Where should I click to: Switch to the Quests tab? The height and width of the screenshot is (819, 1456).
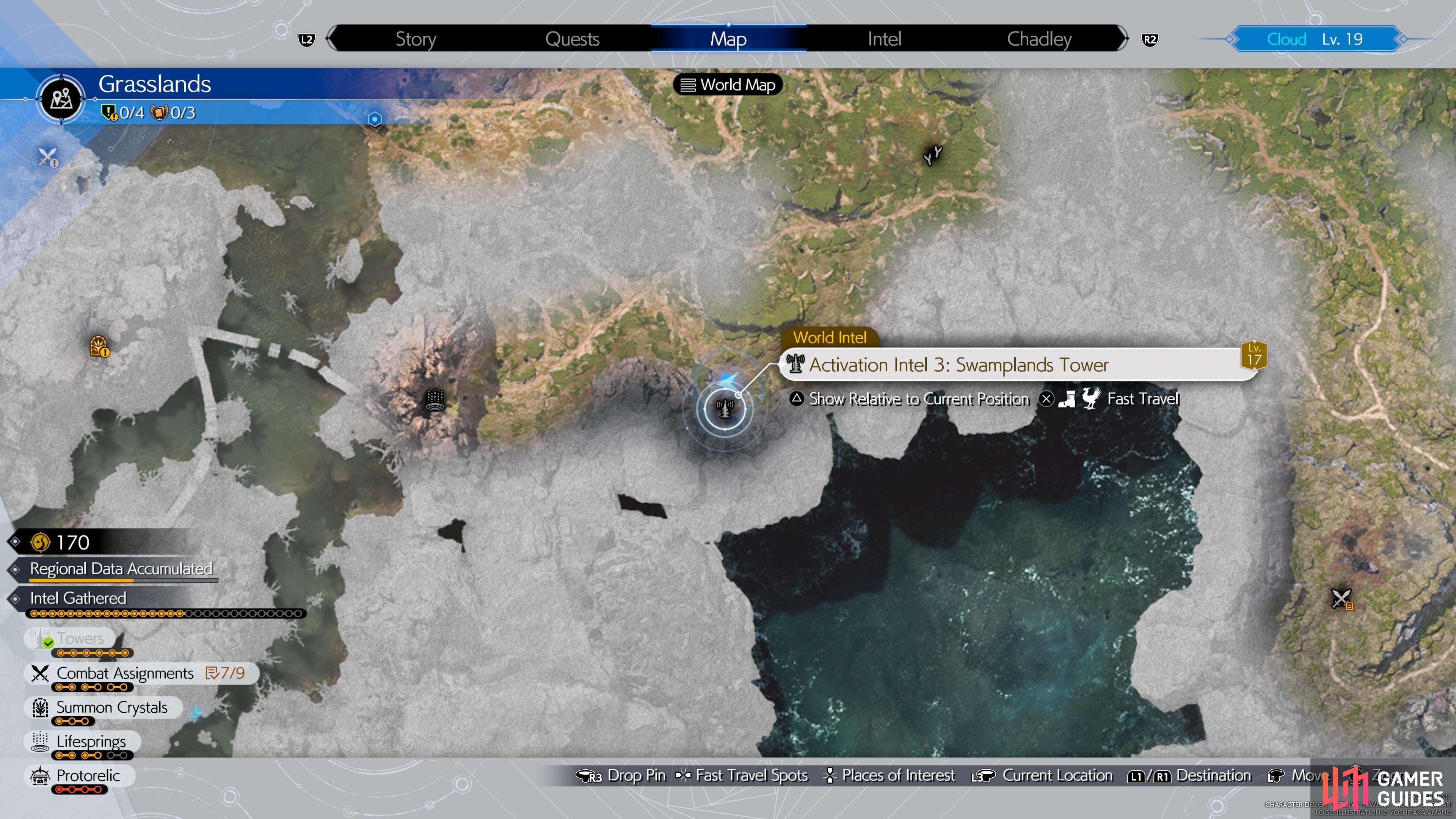click(x=572, y=39)
